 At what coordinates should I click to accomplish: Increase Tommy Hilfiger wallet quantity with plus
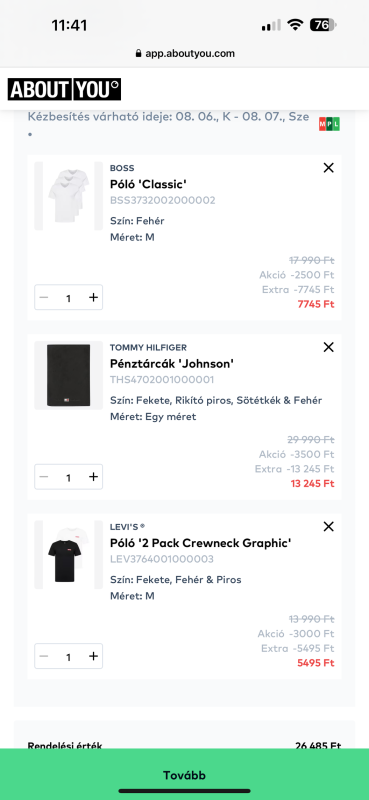click(x=93, y=477)
